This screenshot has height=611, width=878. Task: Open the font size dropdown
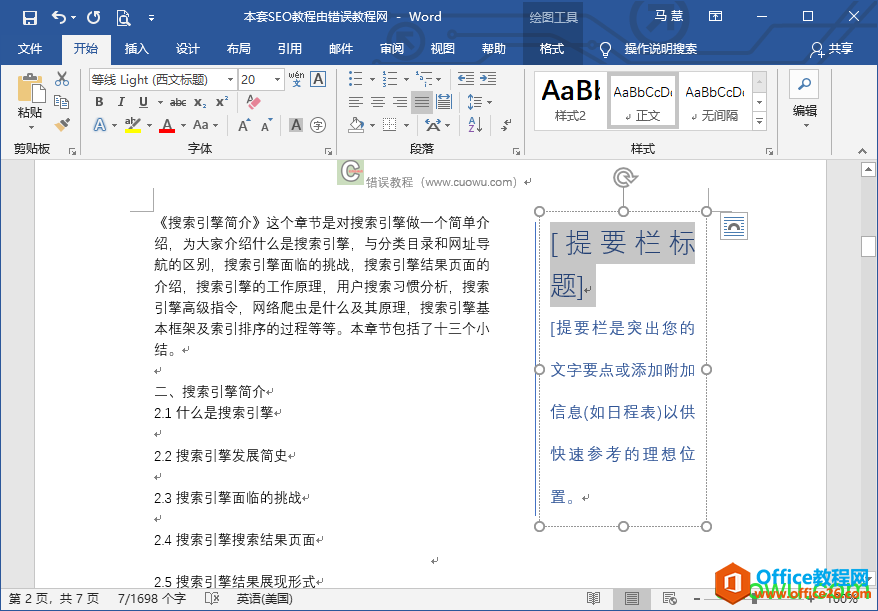(x=276, y=78)
